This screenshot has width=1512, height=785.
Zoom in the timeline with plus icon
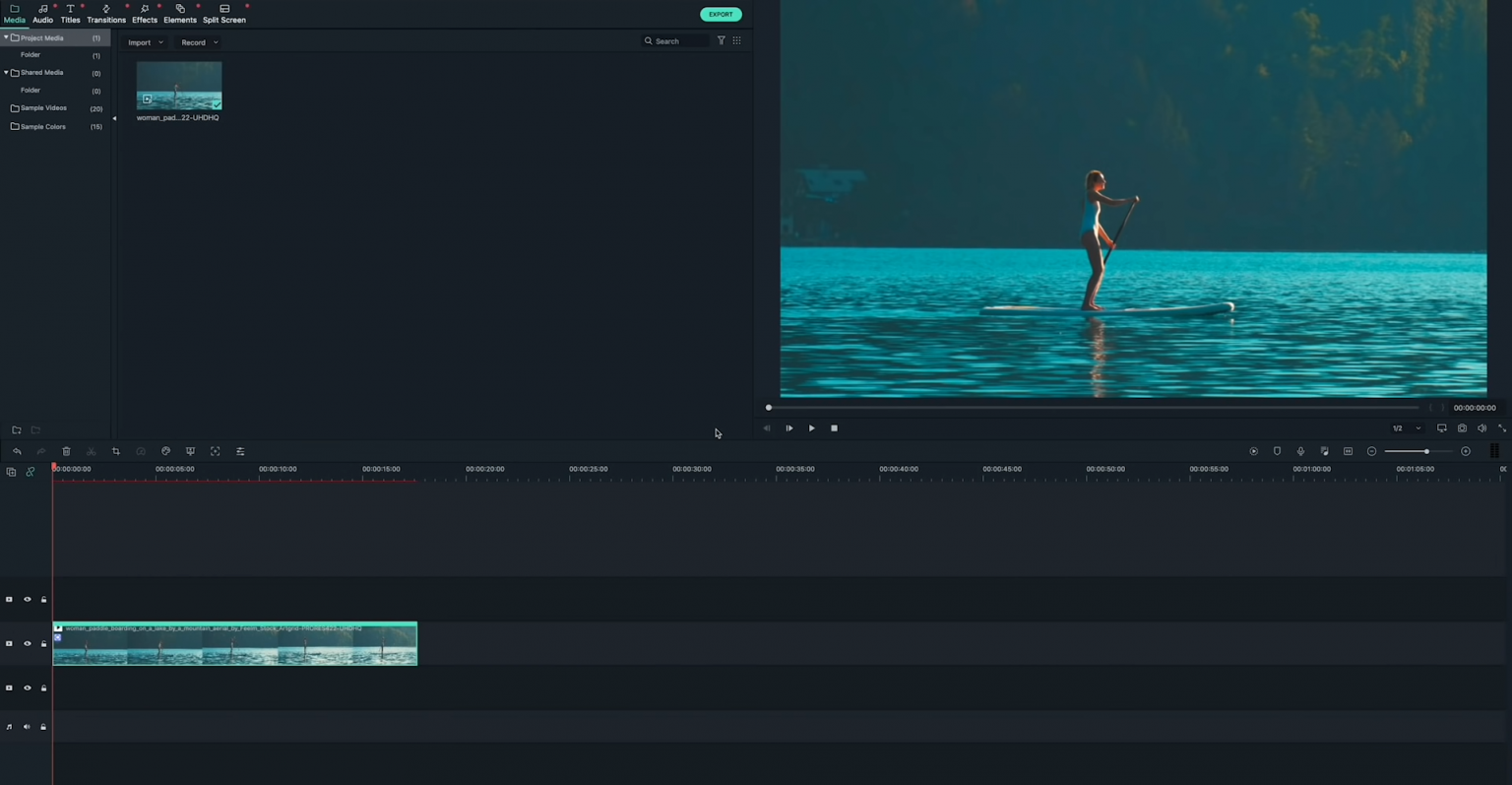pyautogui.click(x=1466, y=451)
